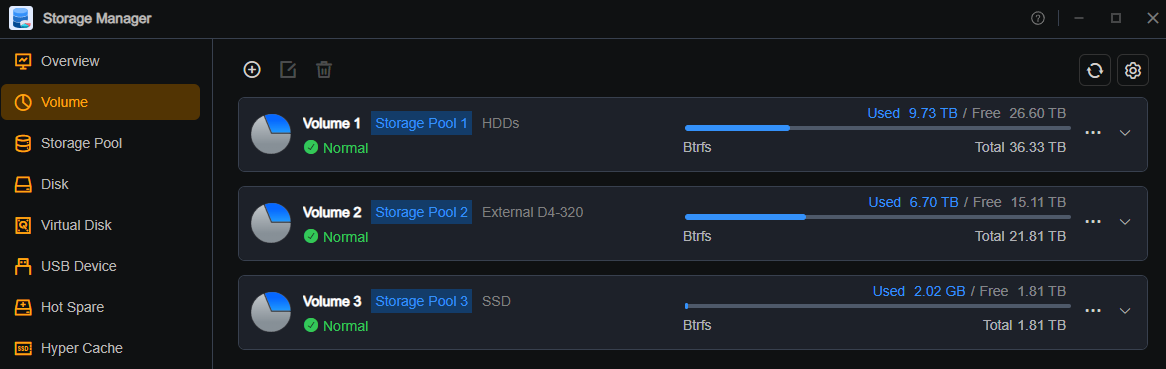Expand the Volume 3 details chevron
Viewport: 1166px width, 369px height.
click(x=1125, y=311)
